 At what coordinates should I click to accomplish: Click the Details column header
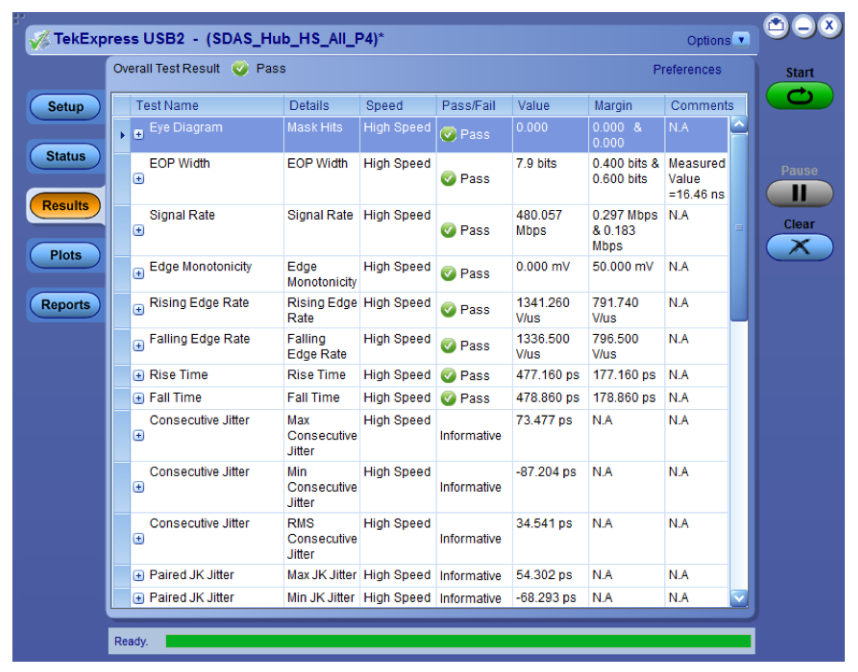coord(322,106)
